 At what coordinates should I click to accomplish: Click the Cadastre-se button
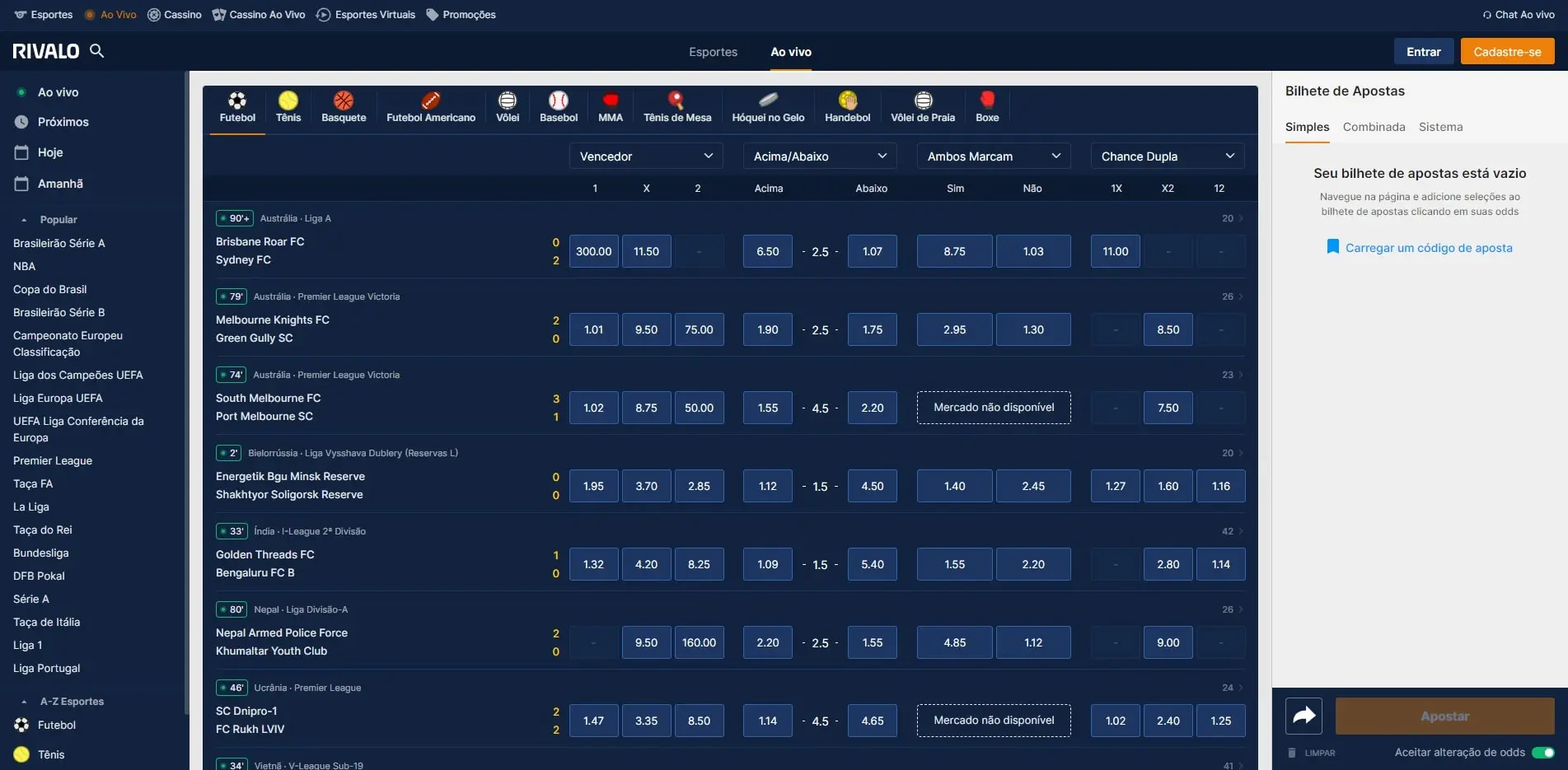1507,50
